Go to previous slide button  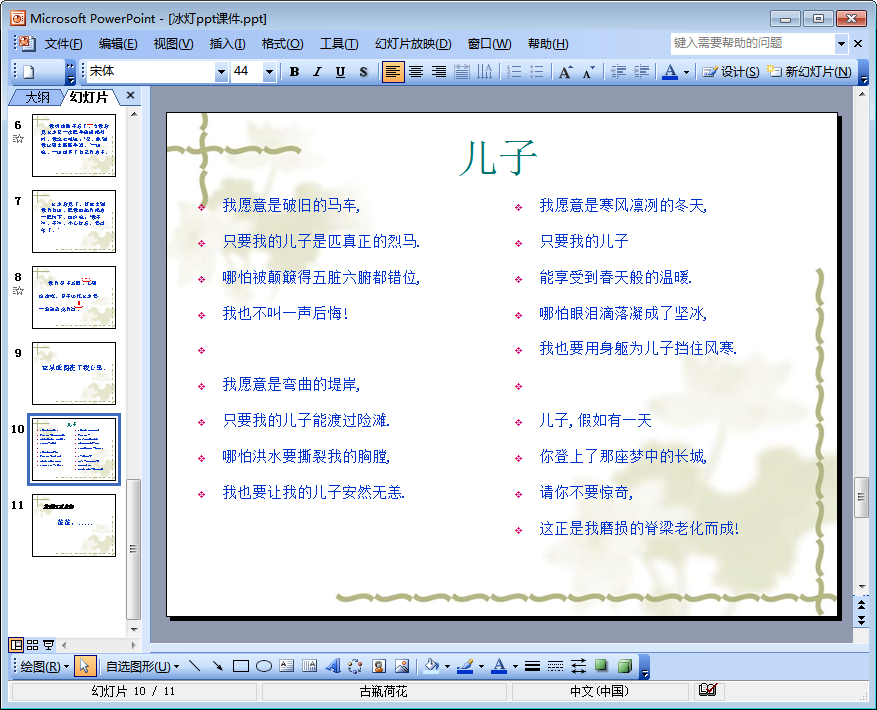tap(861, 606)
